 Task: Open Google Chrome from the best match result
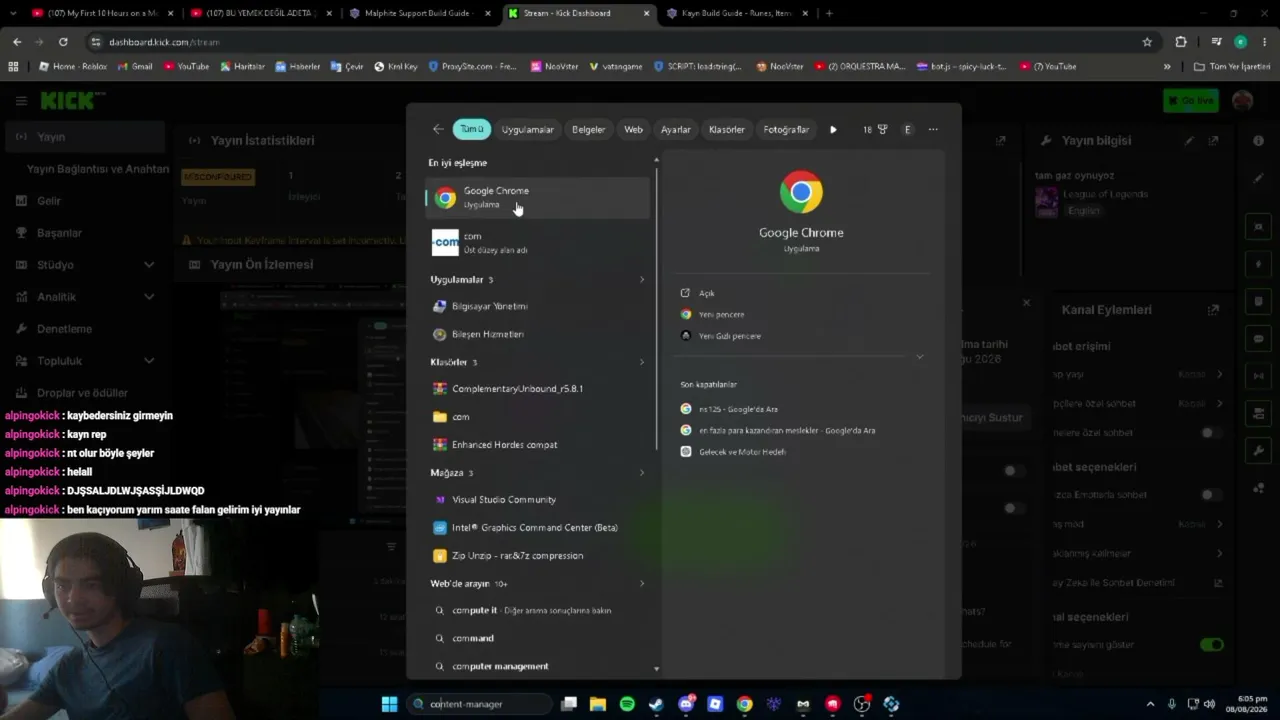click(538, 197)
